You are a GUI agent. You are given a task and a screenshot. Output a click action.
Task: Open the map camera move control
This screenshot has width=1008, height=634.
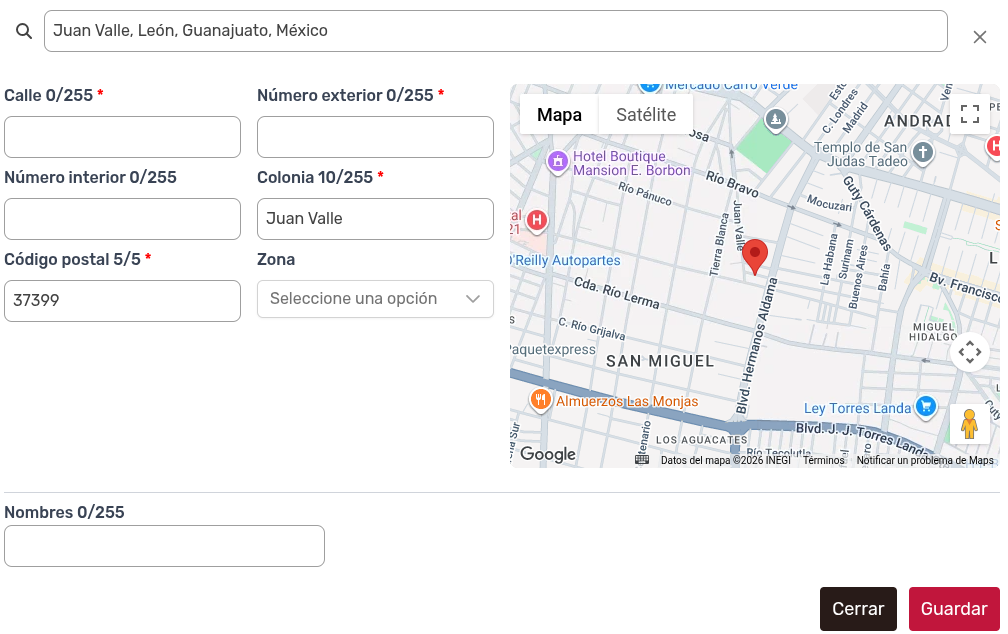pos(969,352)
